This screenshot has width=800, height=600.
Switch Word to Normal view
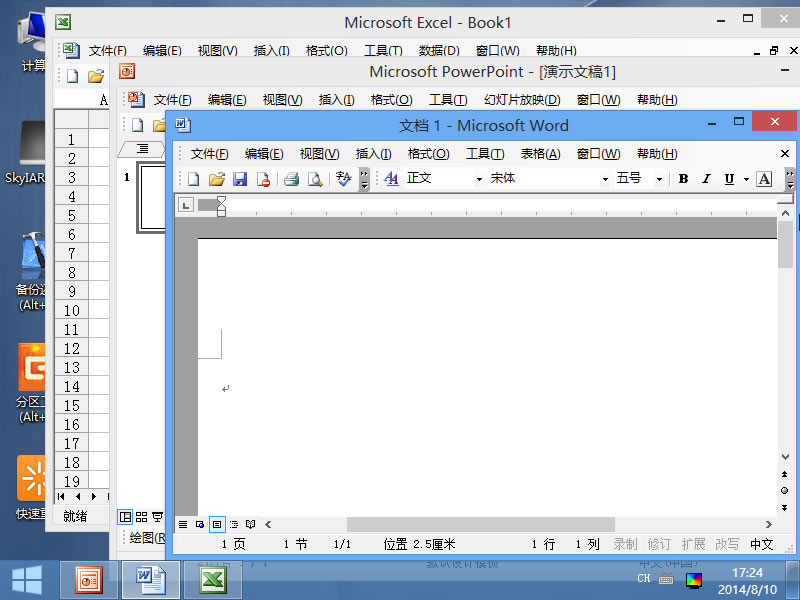pos(183,524)
